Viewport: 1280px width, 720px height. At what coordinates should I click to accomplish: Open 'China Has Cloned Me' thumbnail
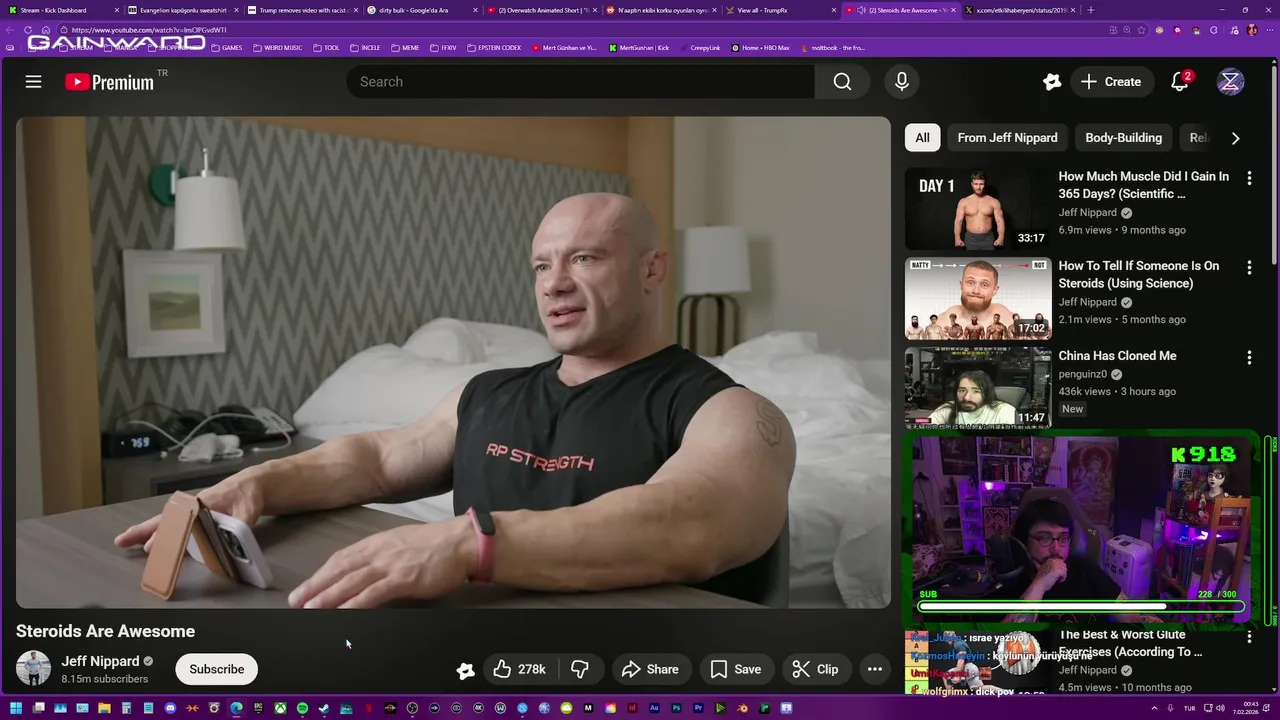pyautogui.click(x=978, y=388)
